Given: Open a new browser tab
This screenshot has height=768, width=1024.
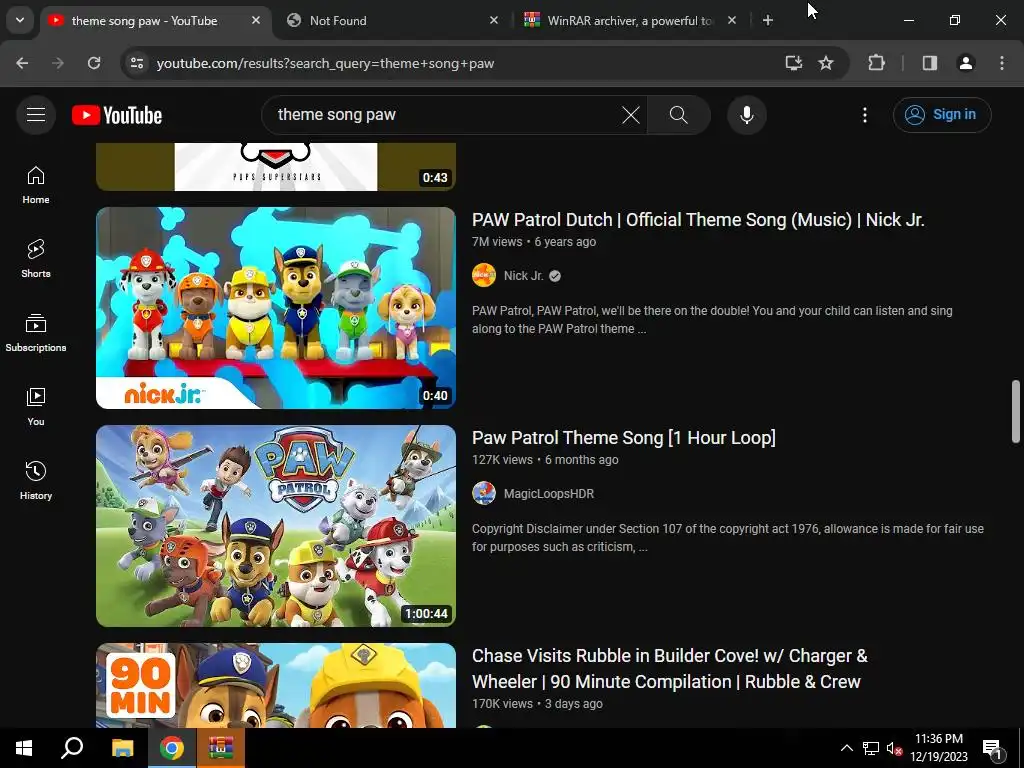Looking at the screenshot, I should tap(768, 20).
